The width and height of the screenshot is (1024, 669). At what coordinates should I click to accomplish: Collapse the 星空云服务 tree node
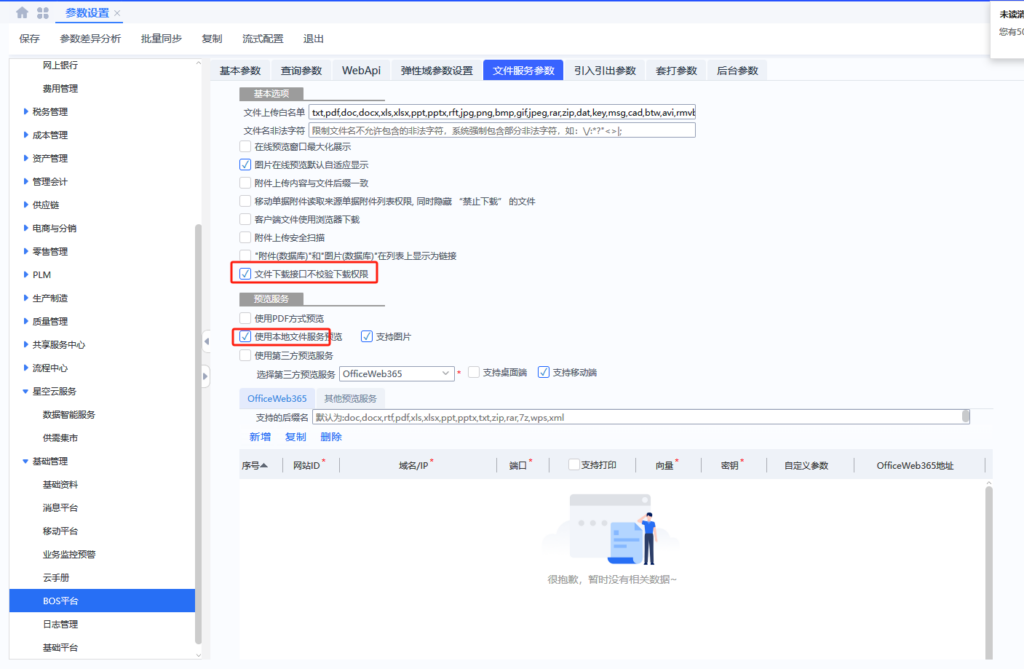point(26,391)
